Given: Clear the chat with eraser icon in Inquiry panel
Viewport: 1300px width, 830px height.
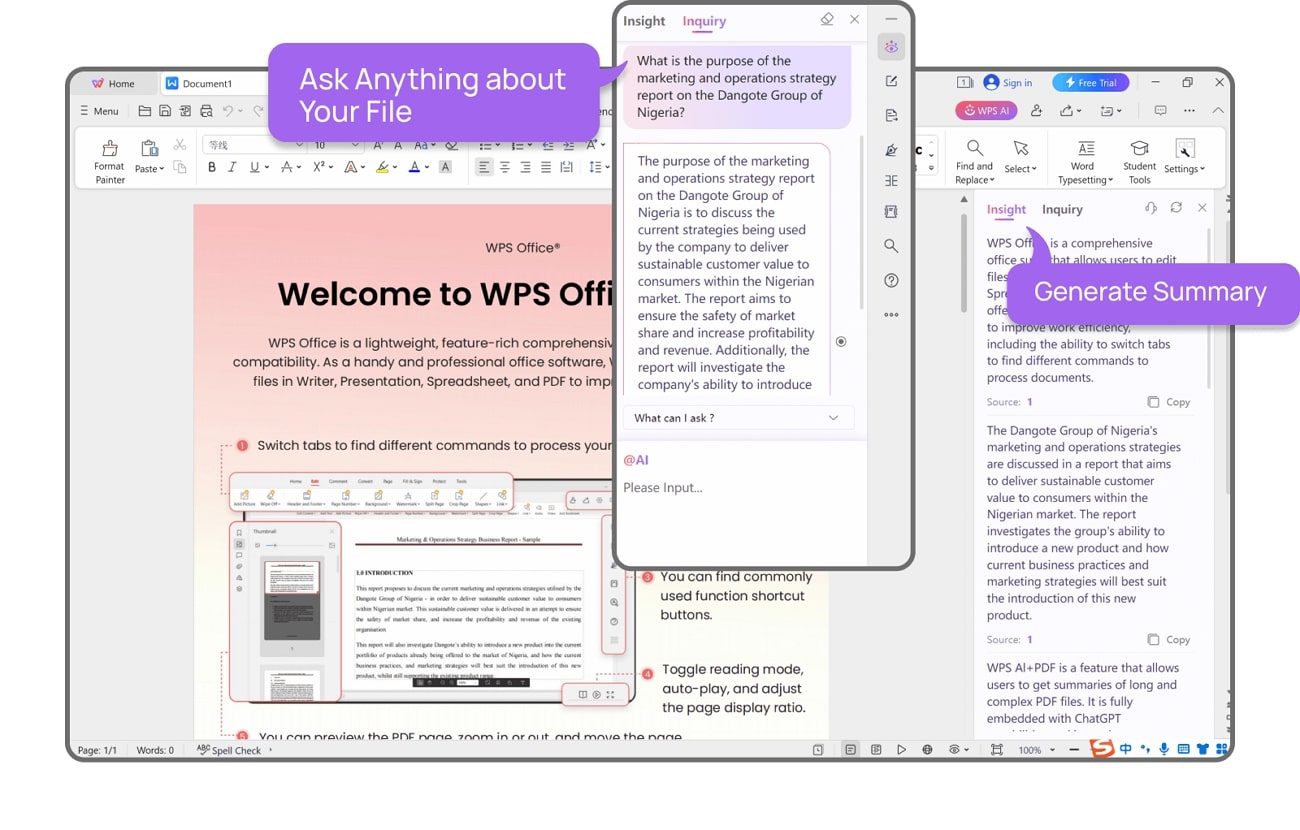Looking at the screenshot, I should (827, 19).
